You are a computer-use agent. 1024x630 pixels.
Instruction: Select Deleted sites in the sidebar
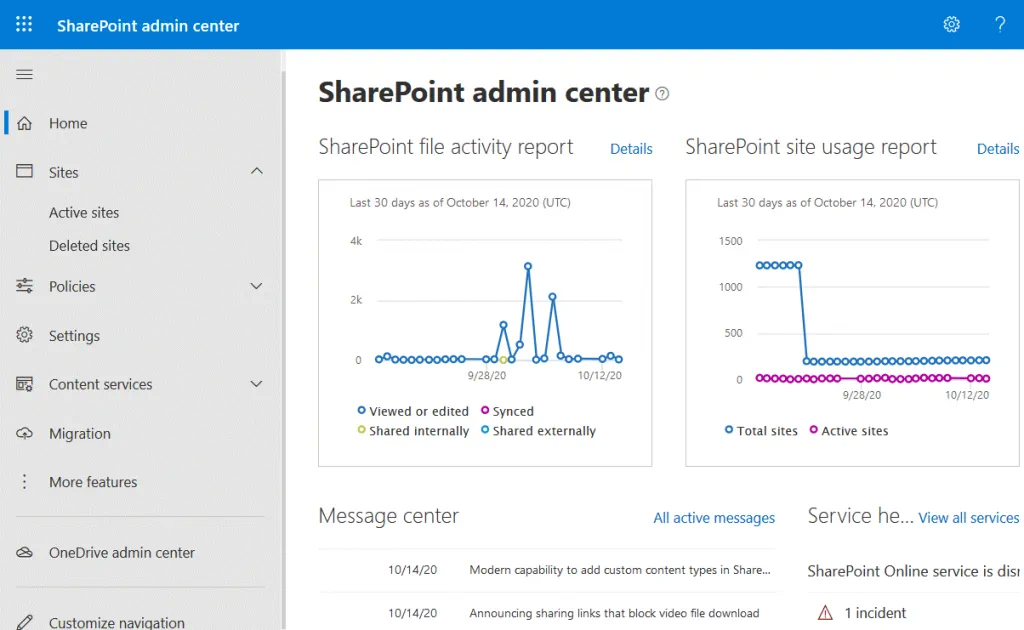(89, 245)
